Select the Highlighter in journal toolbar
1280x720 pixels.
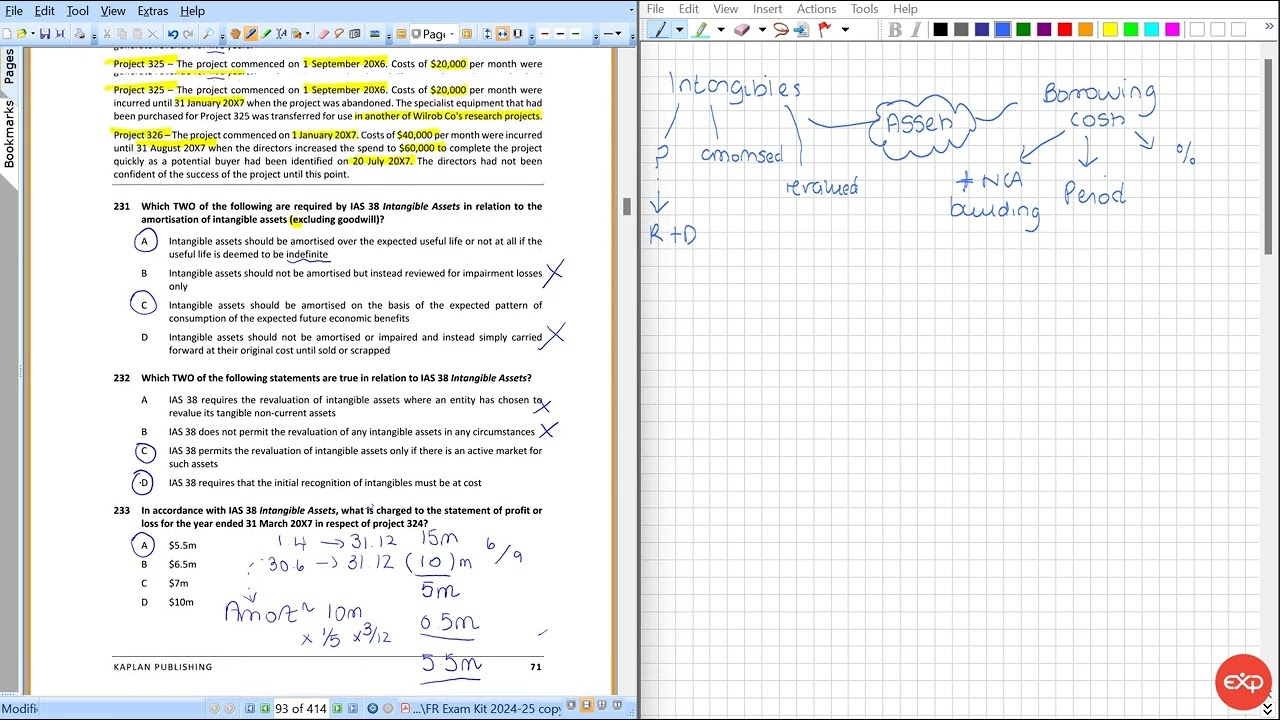click(x=701, y=30)
